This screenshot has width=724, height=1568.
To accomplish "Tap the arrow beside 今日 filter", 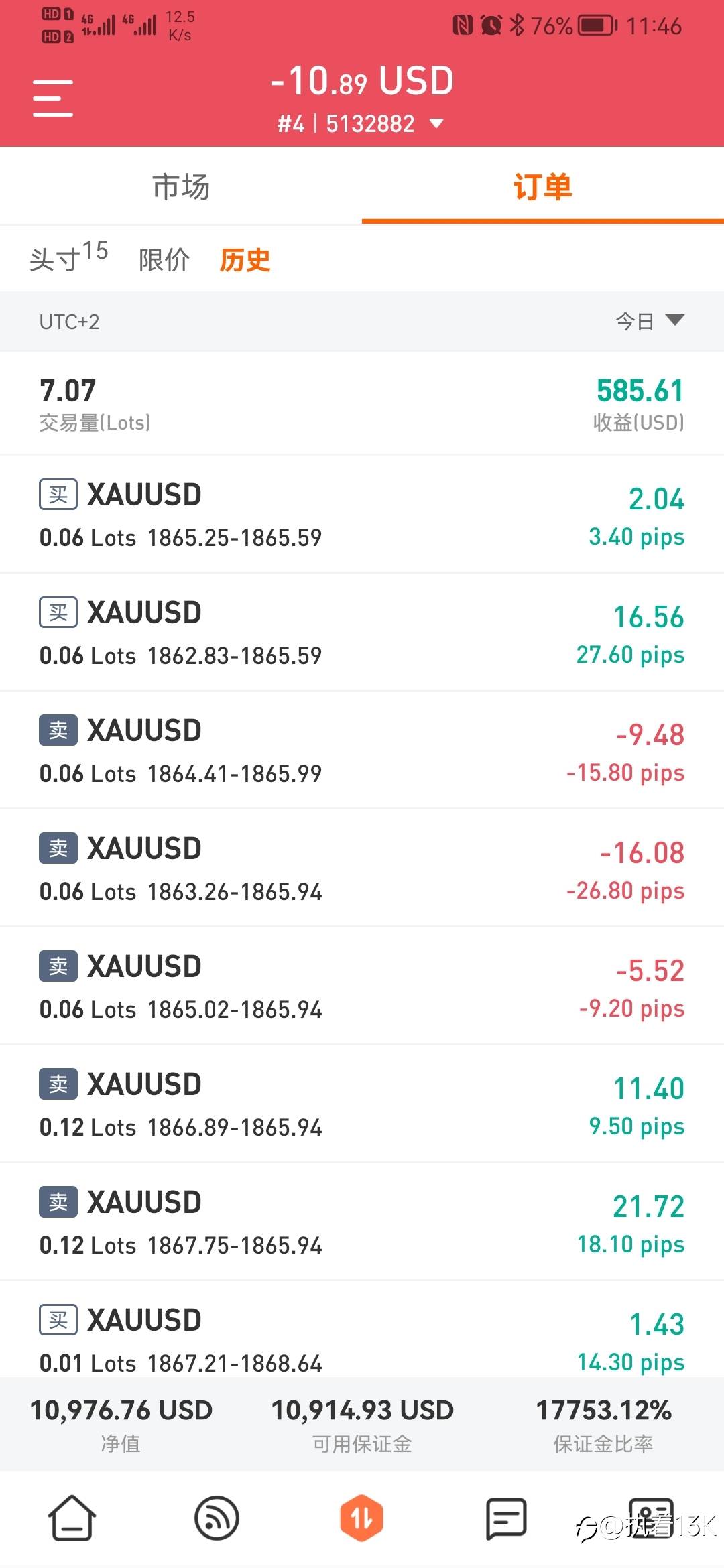I will 674,320.
